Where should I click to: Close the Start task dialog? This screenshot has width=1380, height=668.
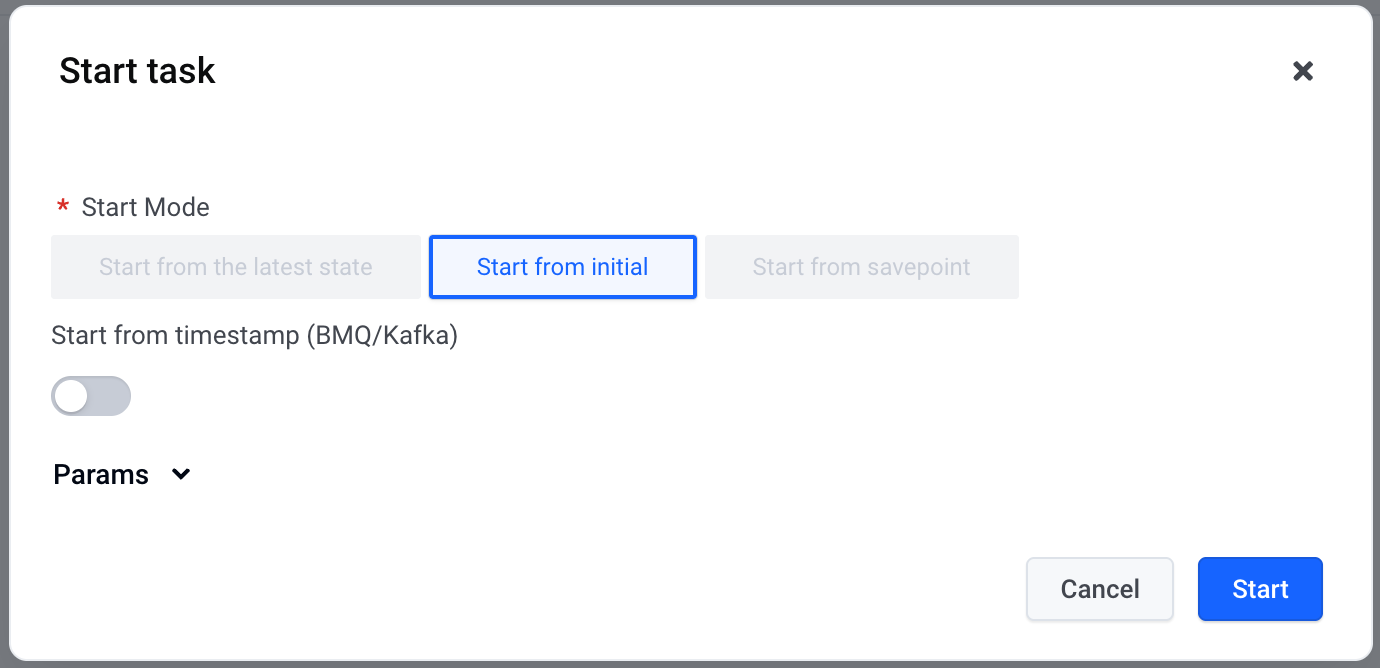(1302, 71)
